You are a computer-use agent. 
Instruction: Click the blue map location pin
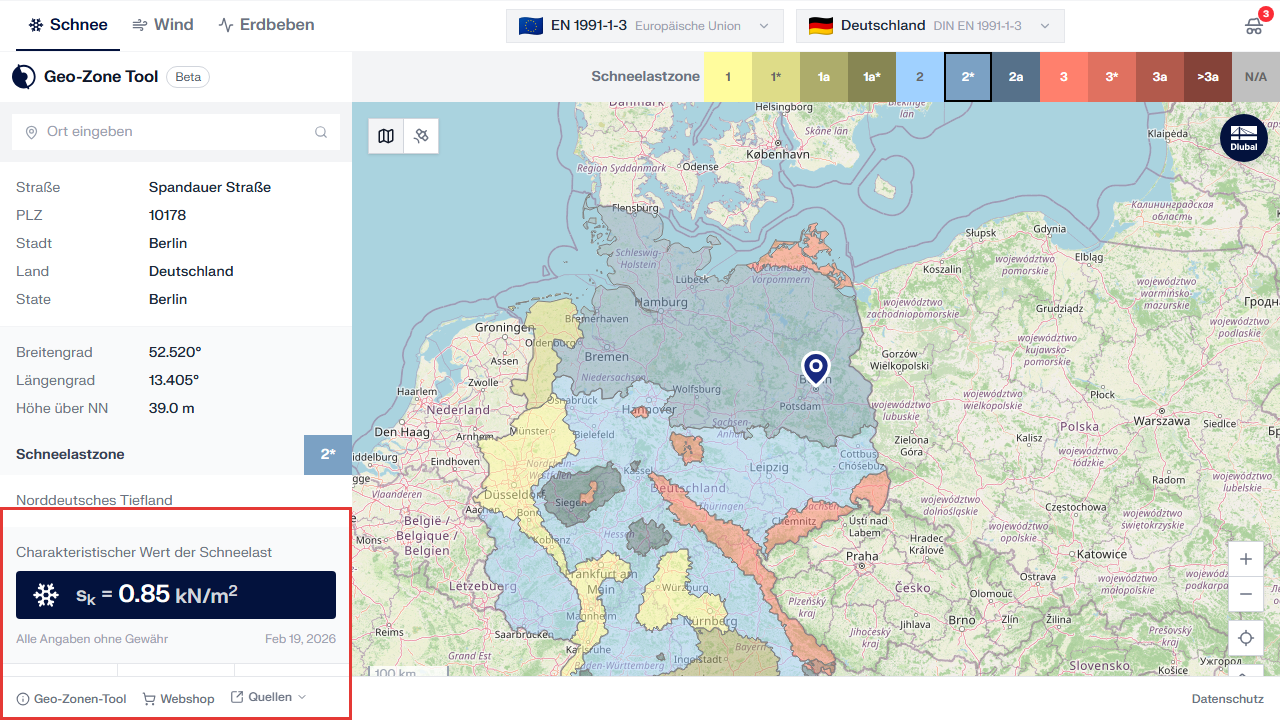pyautogui.click(x=816, y=367)
